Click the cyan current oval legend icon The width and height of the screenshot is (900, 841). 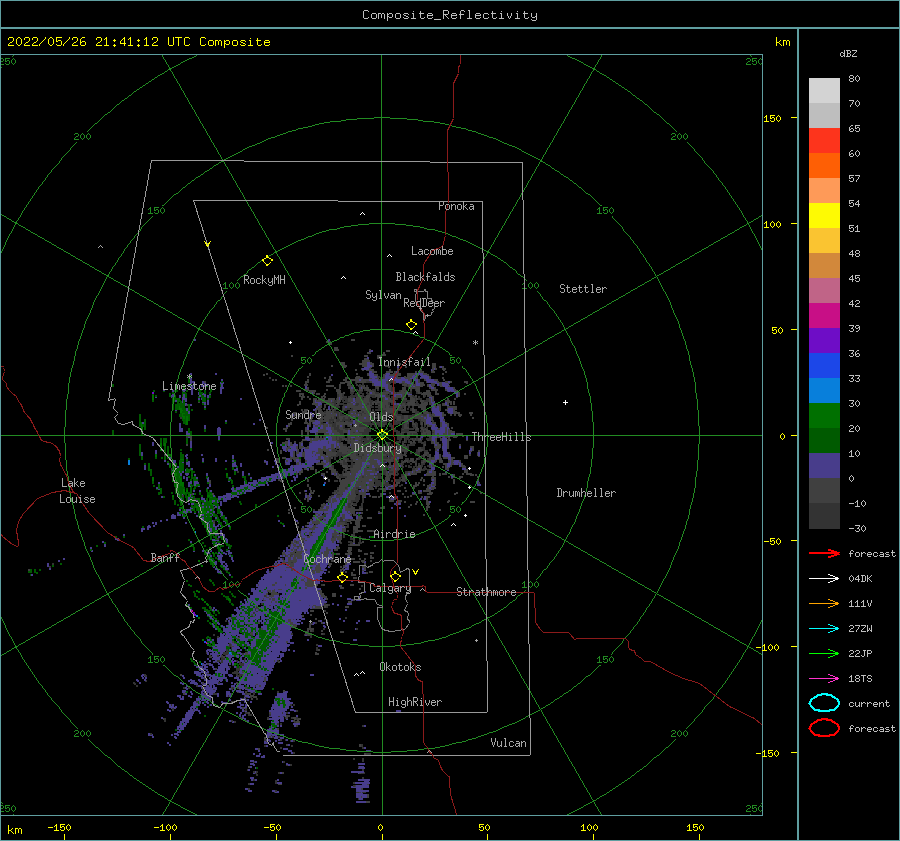(x=824, y=703)
